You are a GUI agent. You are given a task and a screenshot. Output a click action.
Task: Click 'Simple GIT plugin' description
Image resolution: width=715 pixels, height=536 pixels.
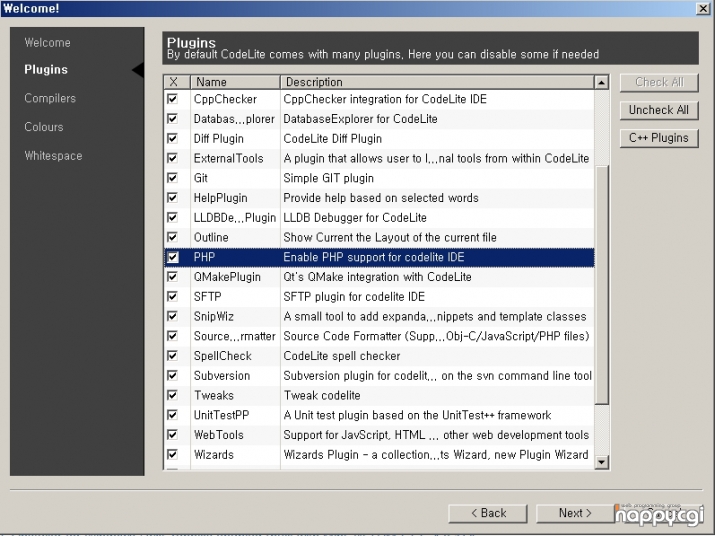click(x=328, y=178)
